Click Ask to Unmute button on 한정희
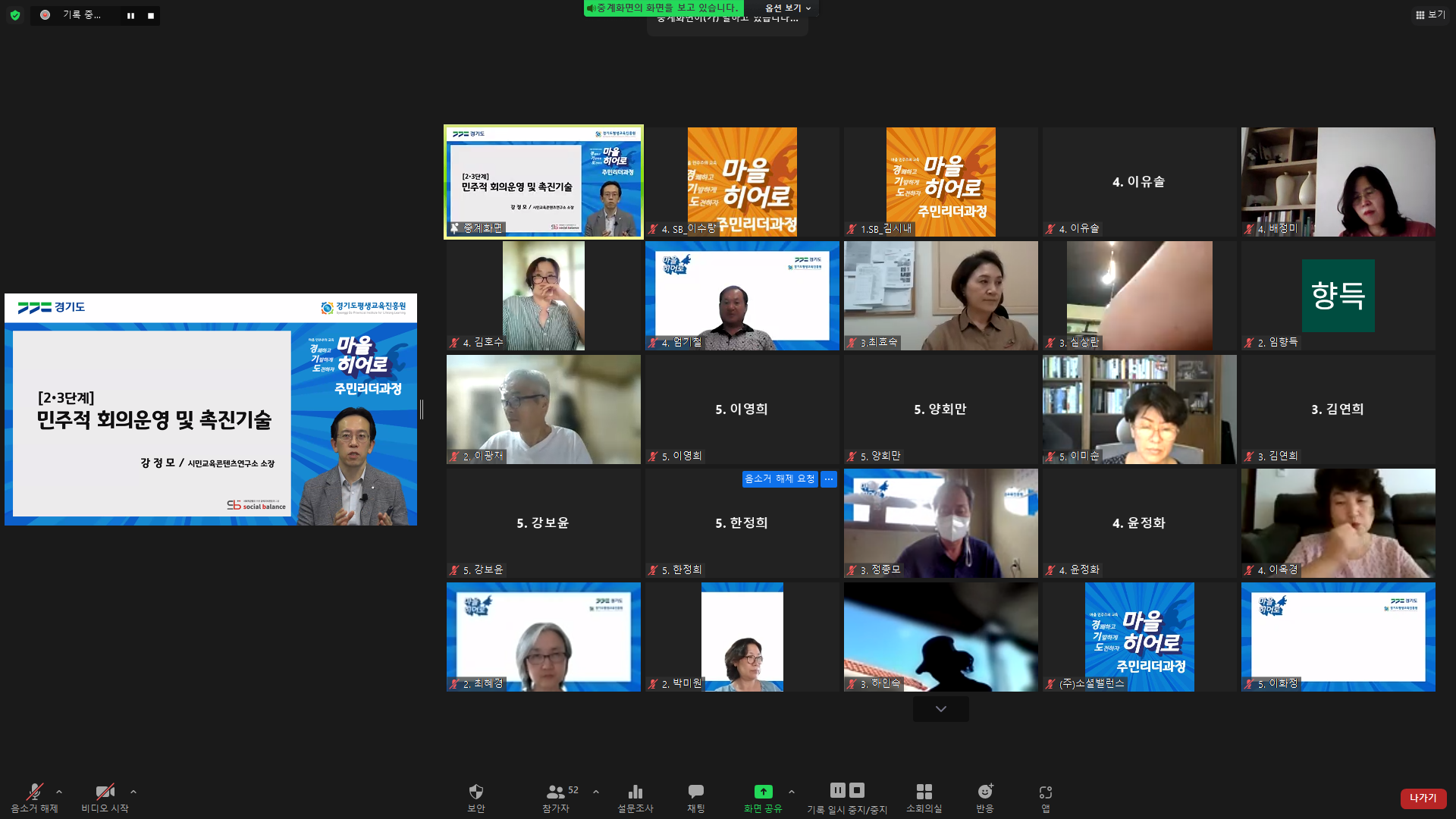Image resolution: width=1456 pixels, height=819 pixels. tap(780, 479)
